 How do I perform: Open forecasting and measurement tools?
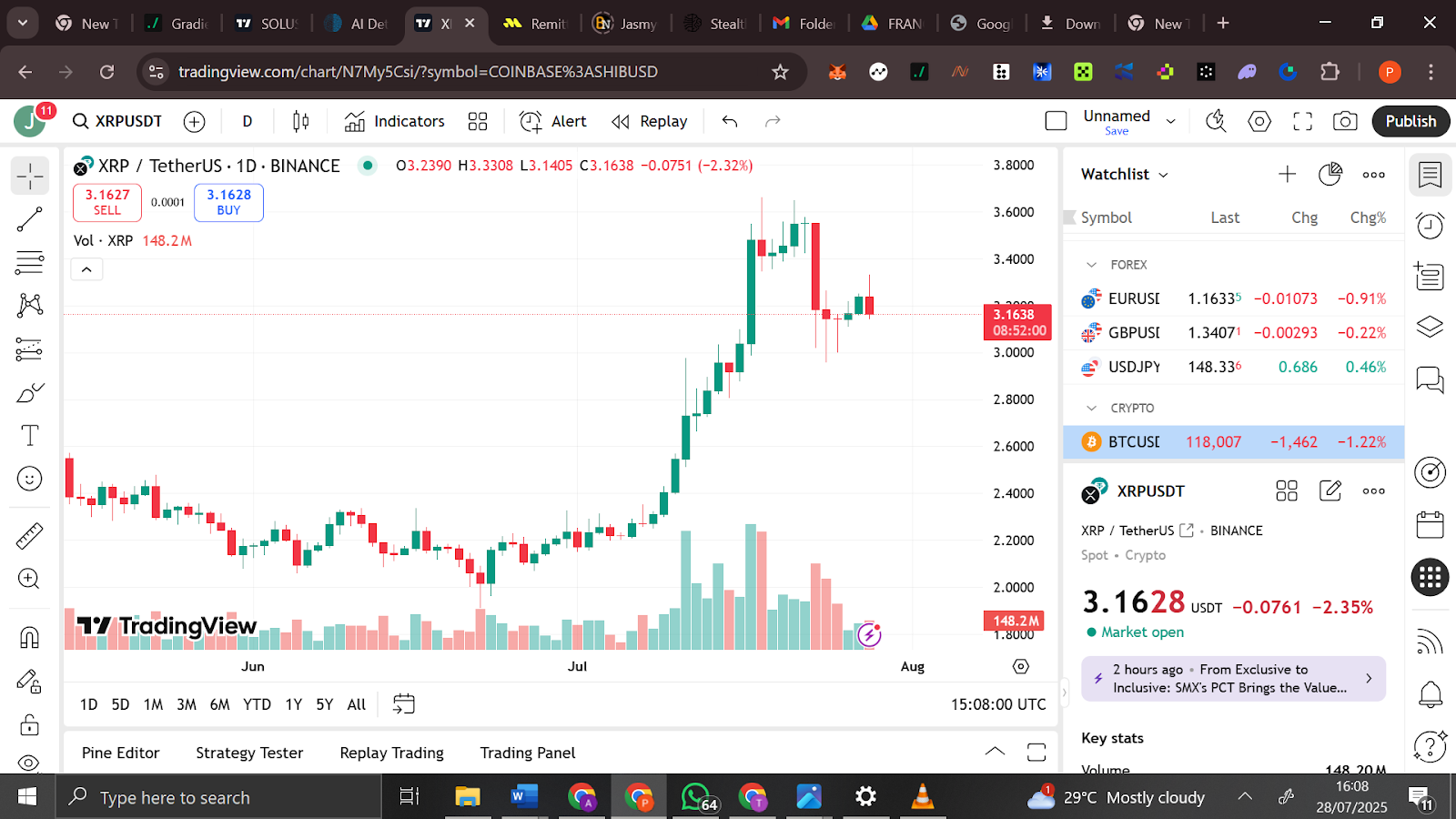(30, 349)
